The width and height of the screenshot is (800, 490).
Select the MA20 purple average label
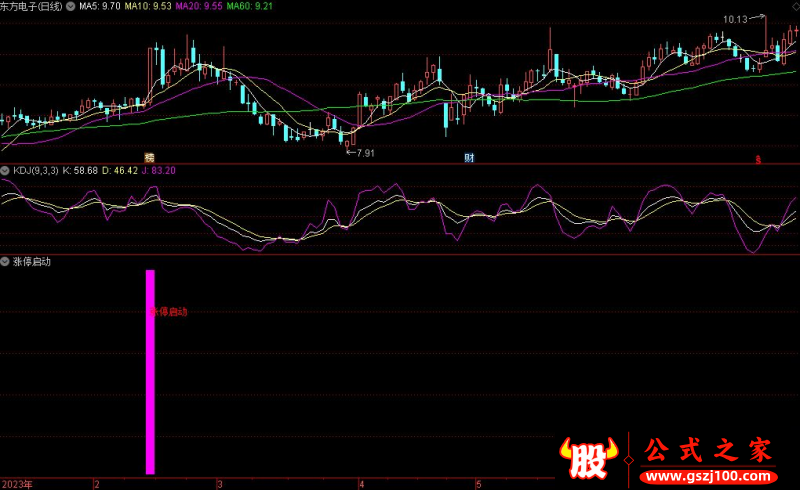pyautogui.click(x=198, y=6)
